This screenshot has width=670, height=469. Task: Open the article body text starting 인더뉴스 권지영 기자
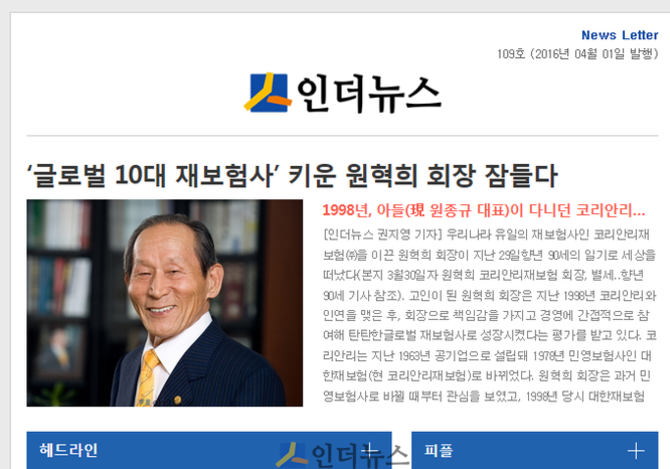click(490, 316)
